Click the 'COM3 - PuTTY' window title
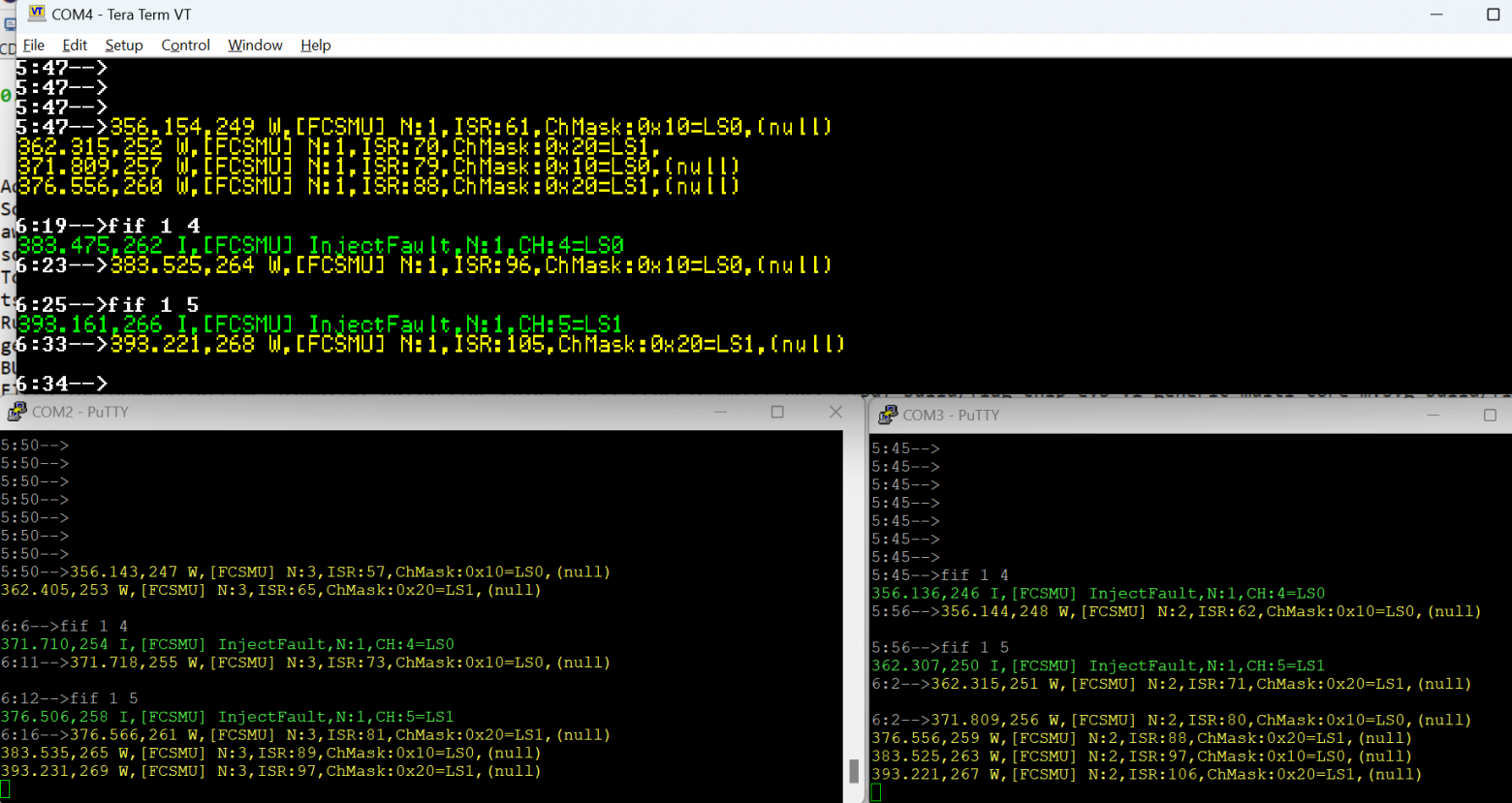 [x=951, y=415]
